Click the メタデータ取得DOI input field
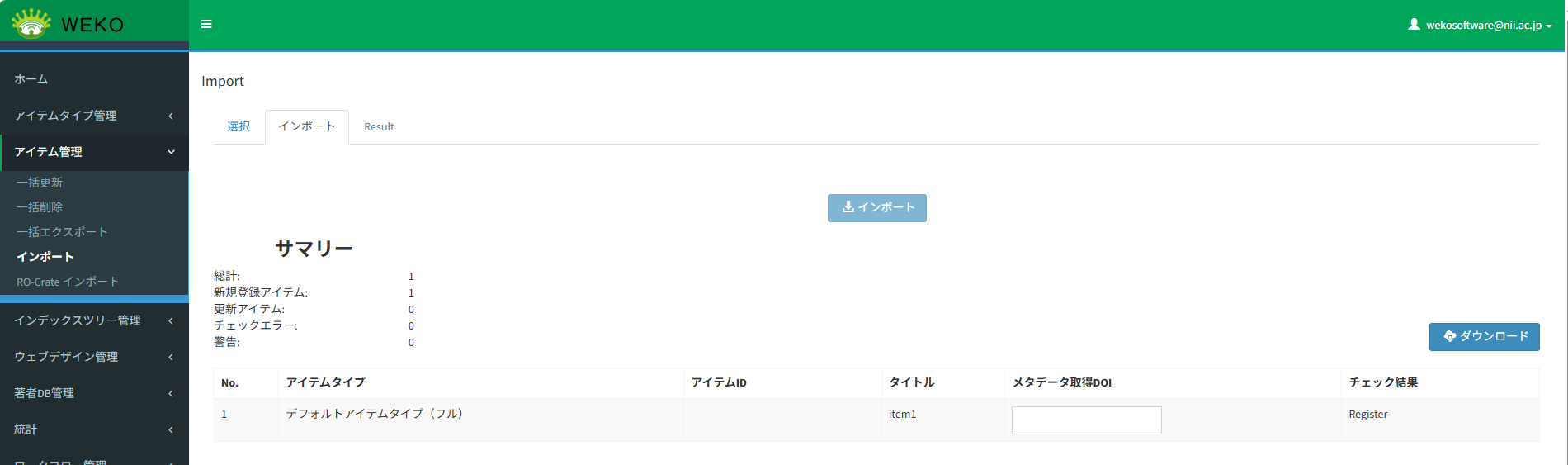1568x465 pixels. pos(1086,420)
